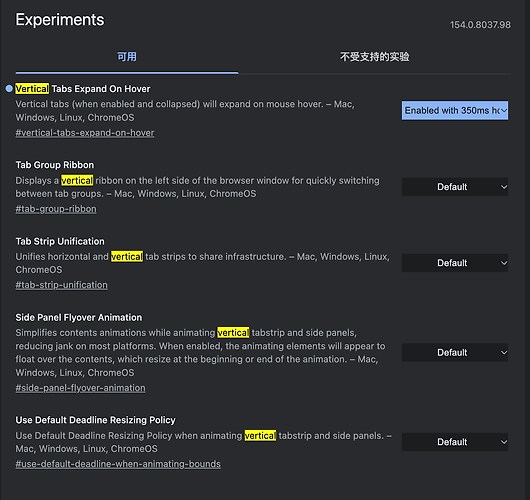Image resolution: width=530 pixels, height=500 pixels.
Task: Click the #use-default-deadline-when-animating-bounds link
Action: (x=118, y=464)
